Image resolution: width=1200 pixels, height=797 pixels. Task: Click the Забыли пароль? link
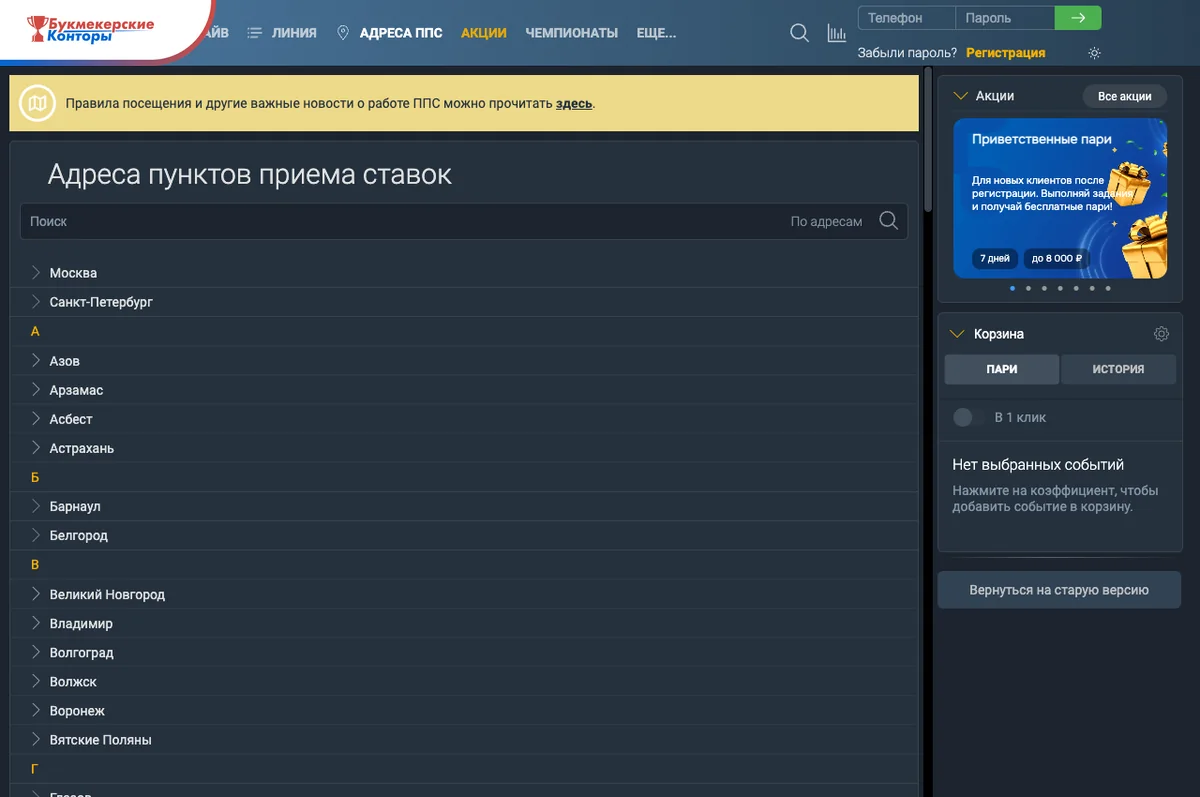pyautogui.click(x=907, y=53)
